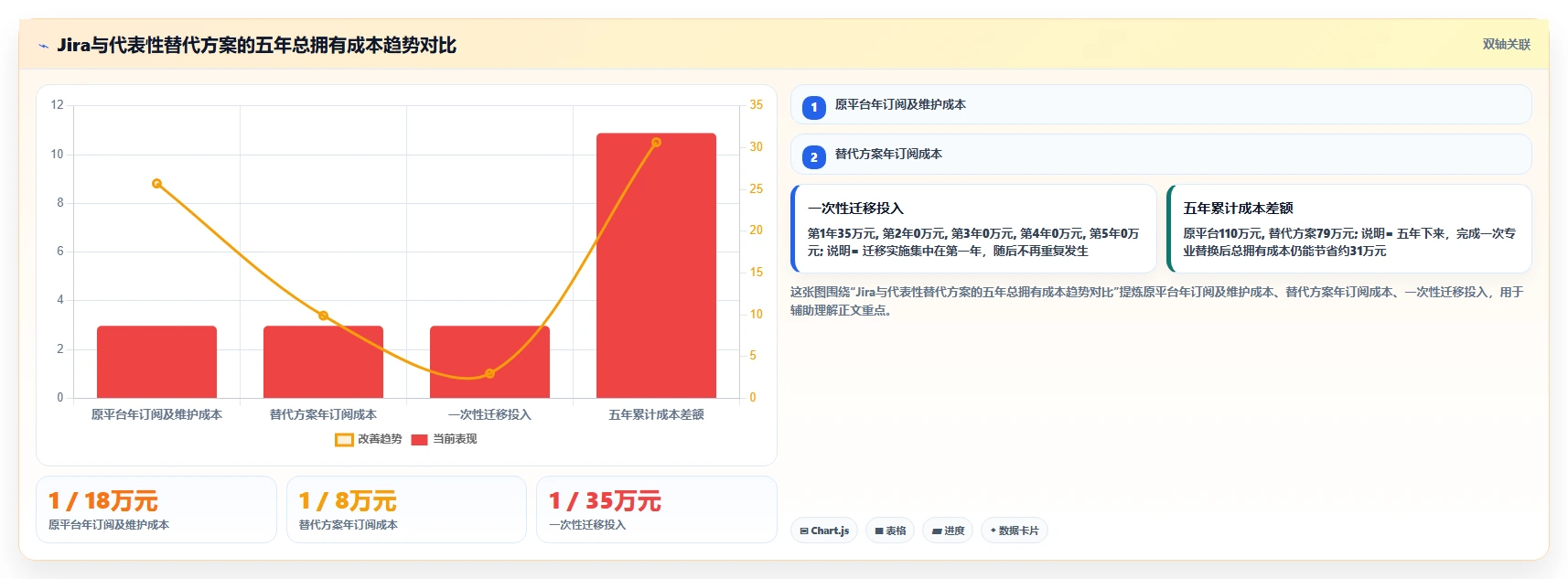Click the small blue icon before the Jira title
The image size is (1568, 579).
point(44,46)
